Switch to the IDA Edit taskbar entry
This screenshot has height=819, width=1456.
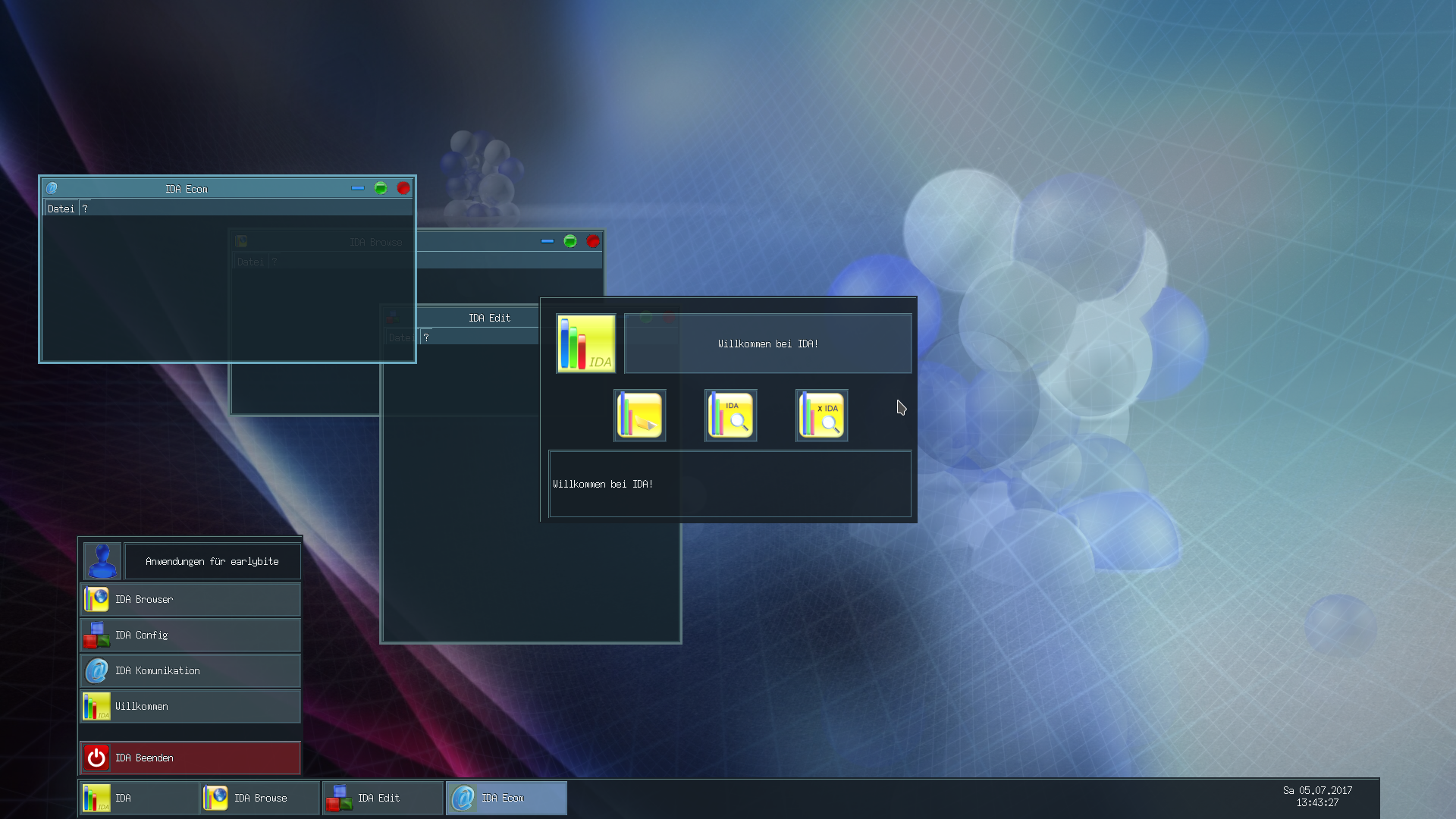(378, 798)
